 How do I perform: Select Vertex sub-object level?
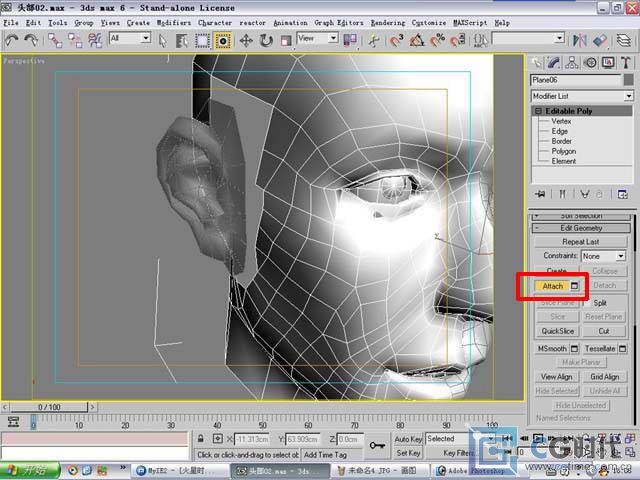[561, 121]
